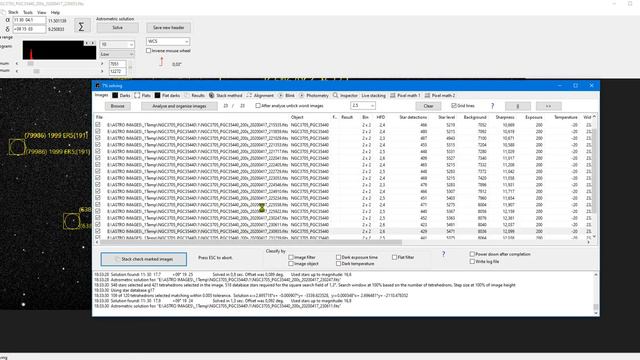
Task: Click the right ascension input field
Action: [29, 20]
